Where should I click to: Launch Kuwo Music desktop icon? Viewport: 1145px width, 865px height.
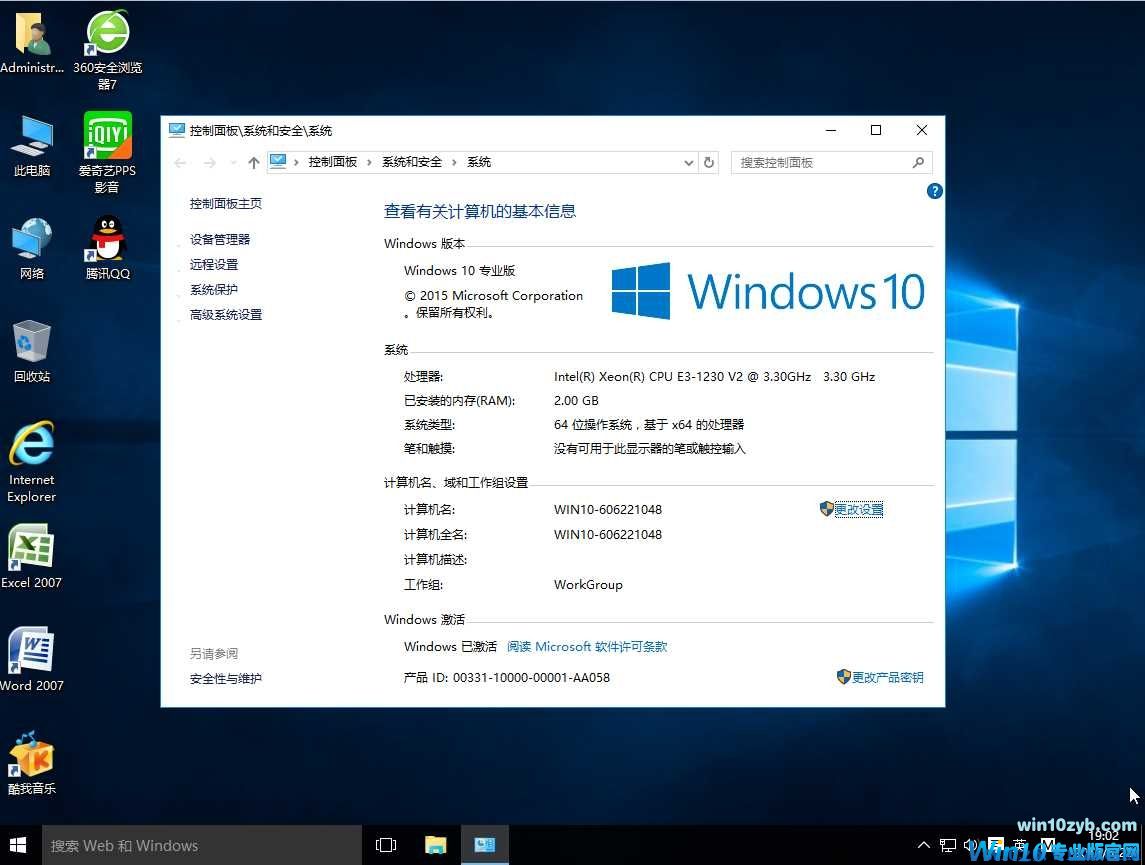coord(32,756)
